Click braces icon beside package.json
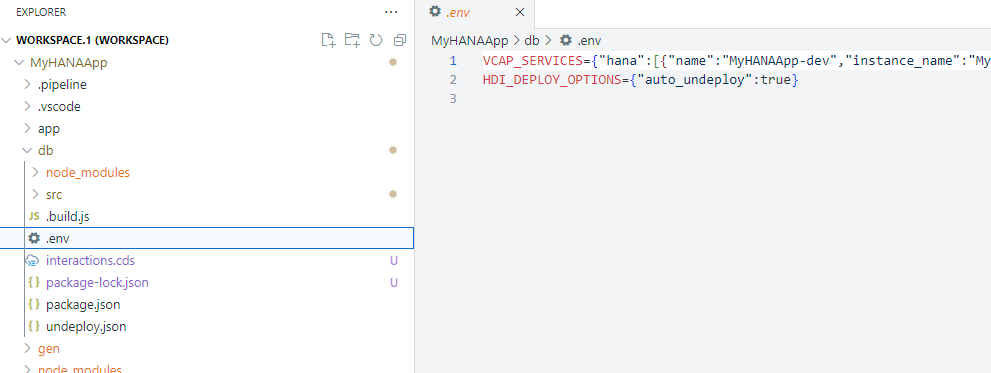991x373 pixels. (34, 305)
